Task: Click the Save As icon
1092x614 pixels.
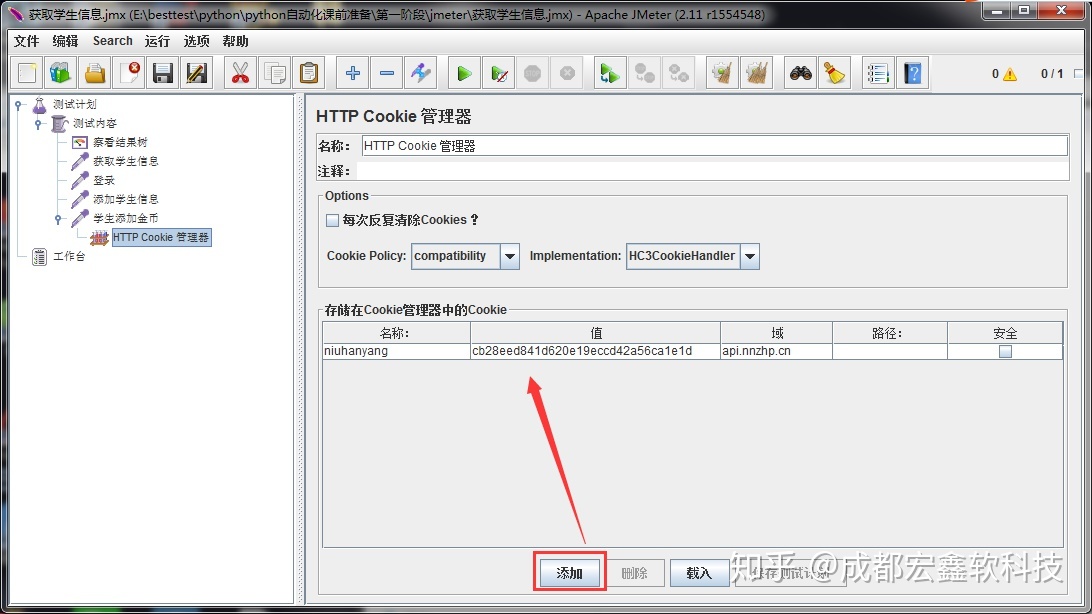Action: 197,73
